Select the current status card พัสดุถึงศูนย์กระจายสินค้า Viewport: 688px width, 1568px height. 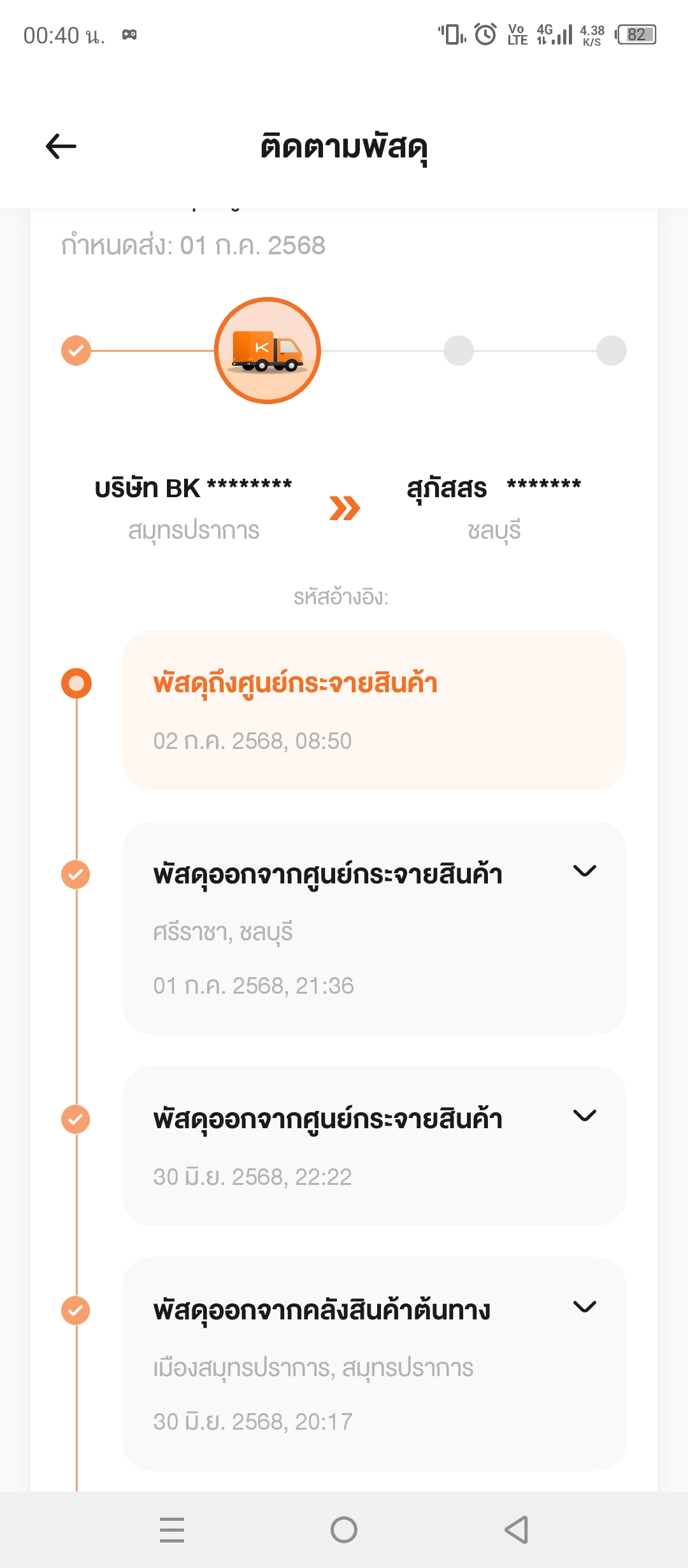point(375,710)
